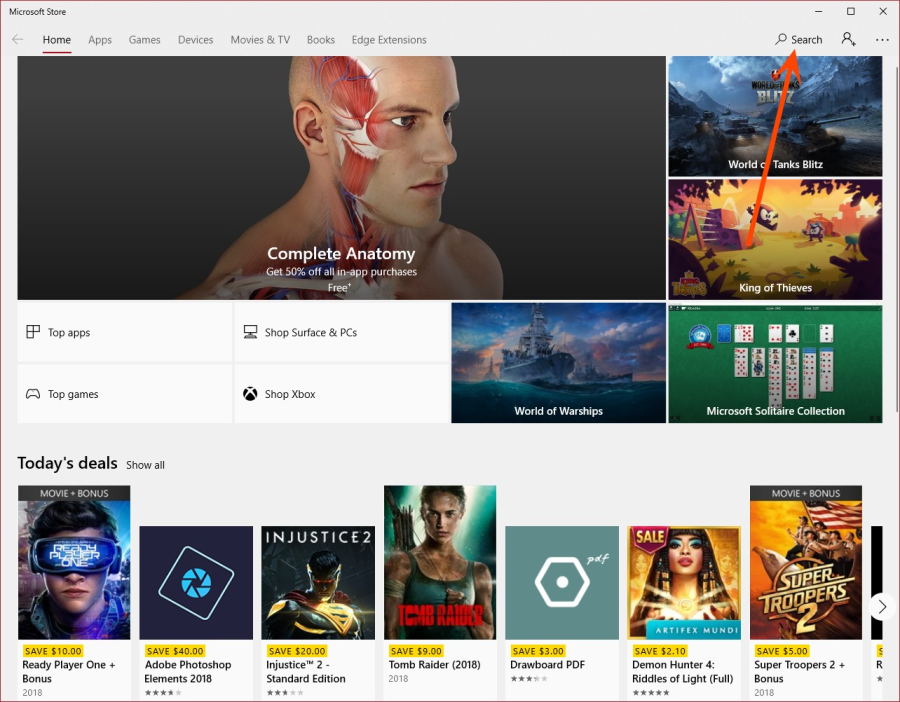Click the Xbox logo icon
900x702 pixels.
pyautogui.click(x=250, y=394)
